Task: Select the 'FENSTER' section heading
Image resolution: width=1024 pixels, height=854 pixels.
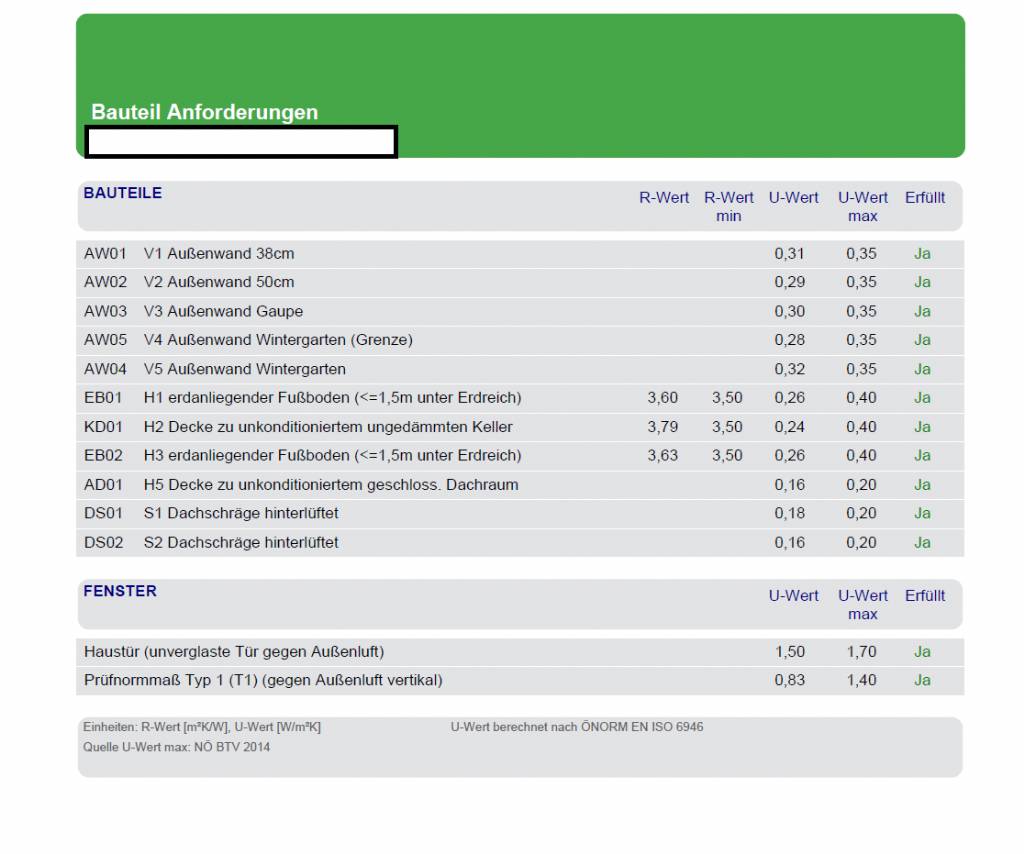Action: (x=120, y=591)
